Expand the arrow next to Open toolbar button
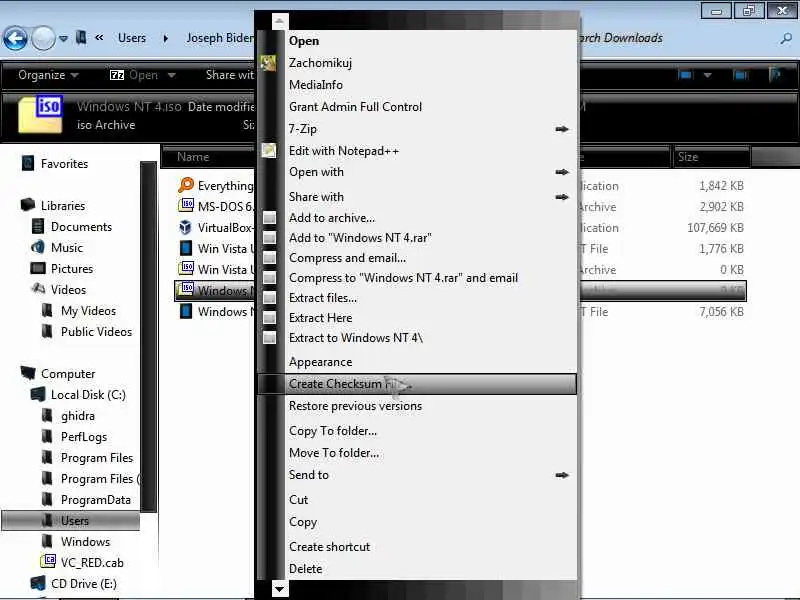Image resolution: width=800 pixels, height=600 pixels. [x=171, y=75]
